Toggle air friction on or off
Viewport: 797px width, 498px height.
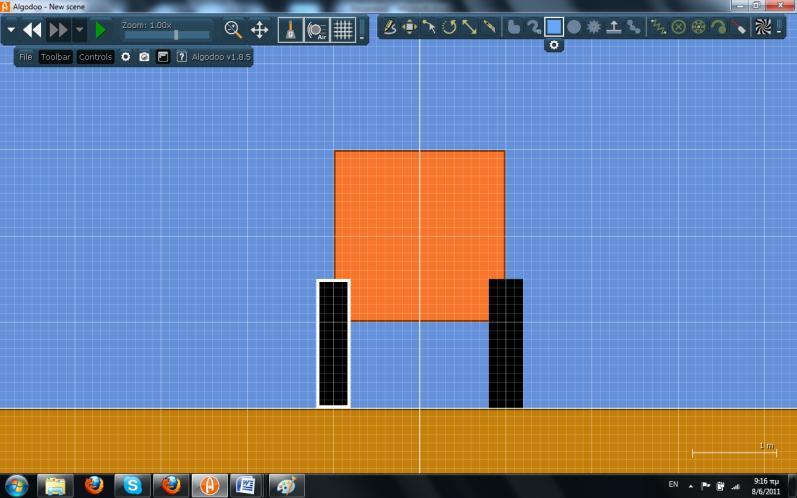[x=317, y=30]
